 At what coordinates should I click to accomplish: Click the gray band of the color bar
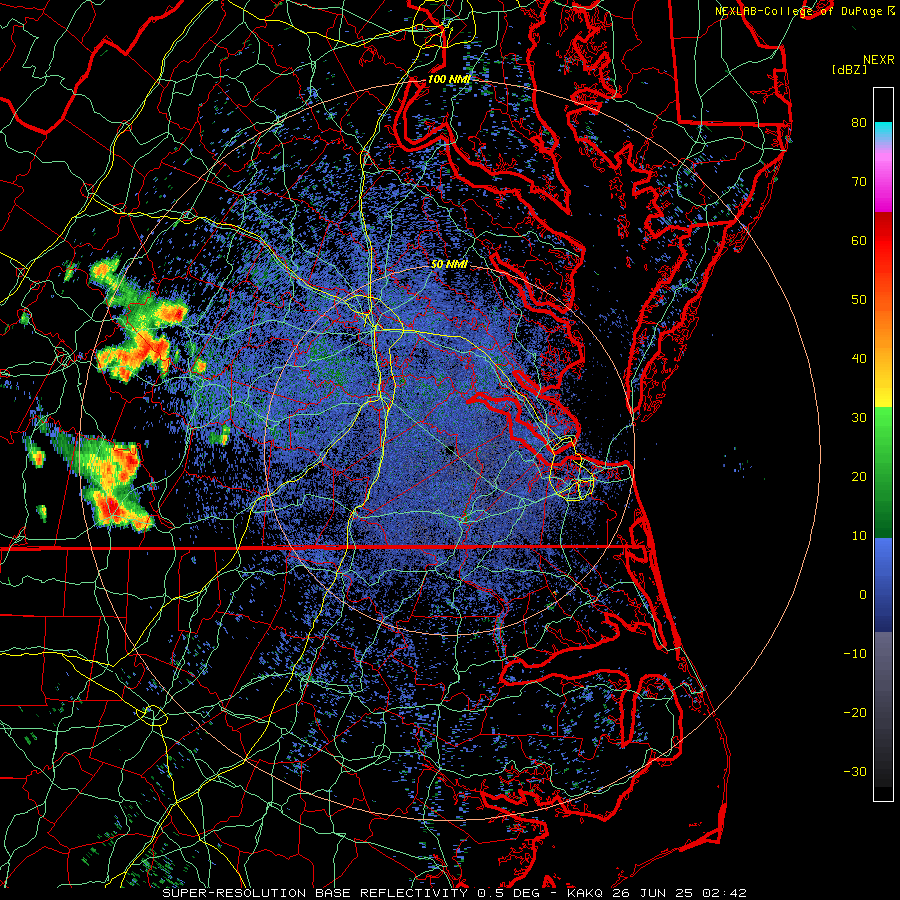pos(883,709)
